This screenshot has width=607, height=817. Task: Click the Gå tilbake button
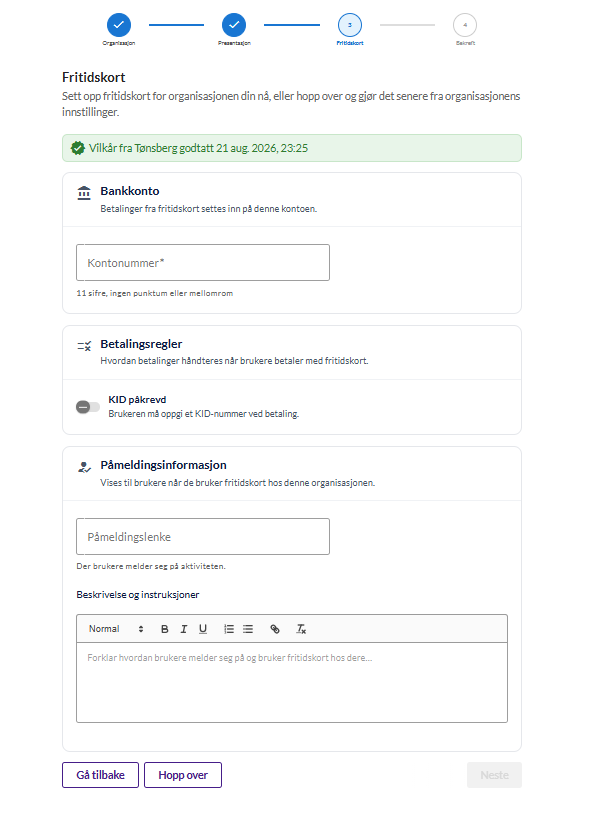[101, 775]
